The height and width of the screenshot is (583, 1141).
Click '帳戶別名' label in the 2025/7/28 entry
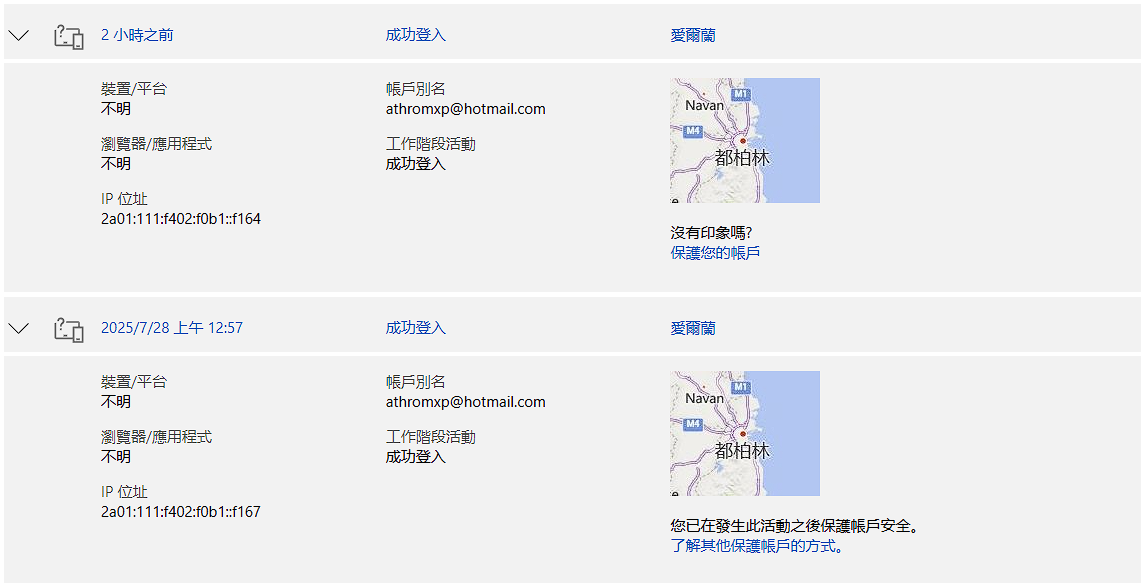(416, 382)
